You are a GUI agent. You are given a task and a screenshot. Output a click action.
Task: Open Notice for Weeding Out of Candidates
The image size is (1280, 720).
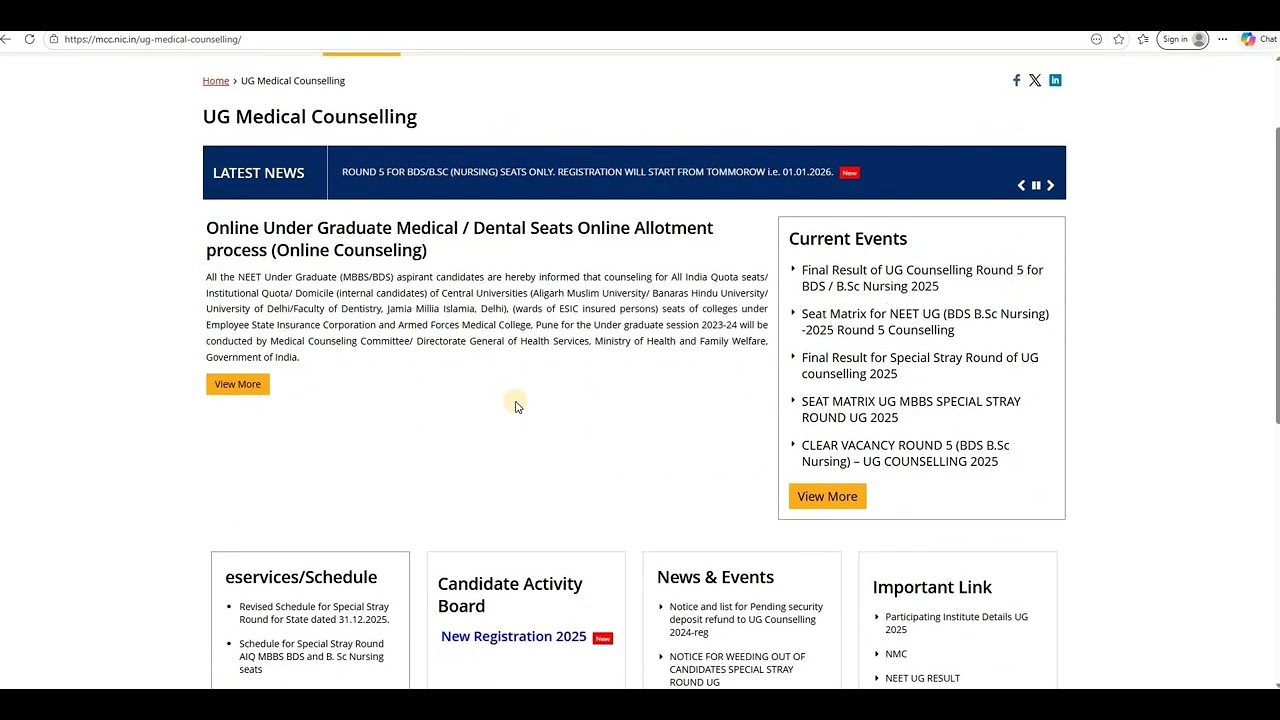point(737,669)
